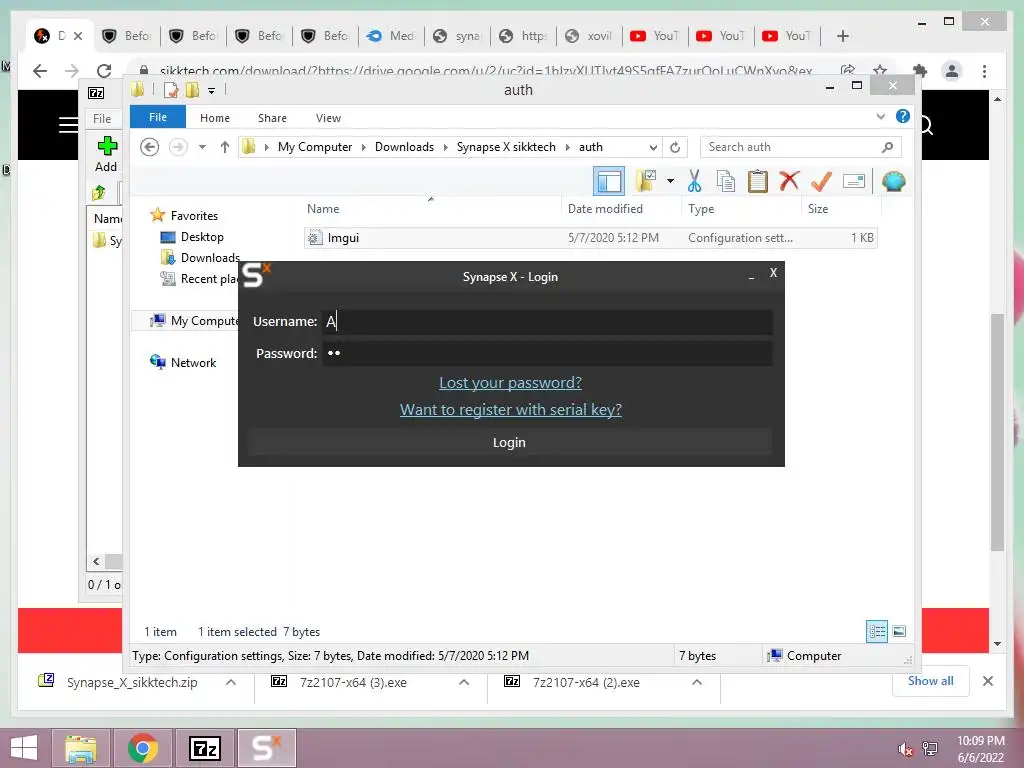Image resolution: width=1024 pixels, height=768 pixels.
Task: Open Chrome extensions puzzle icon
Action: (920, 71)
